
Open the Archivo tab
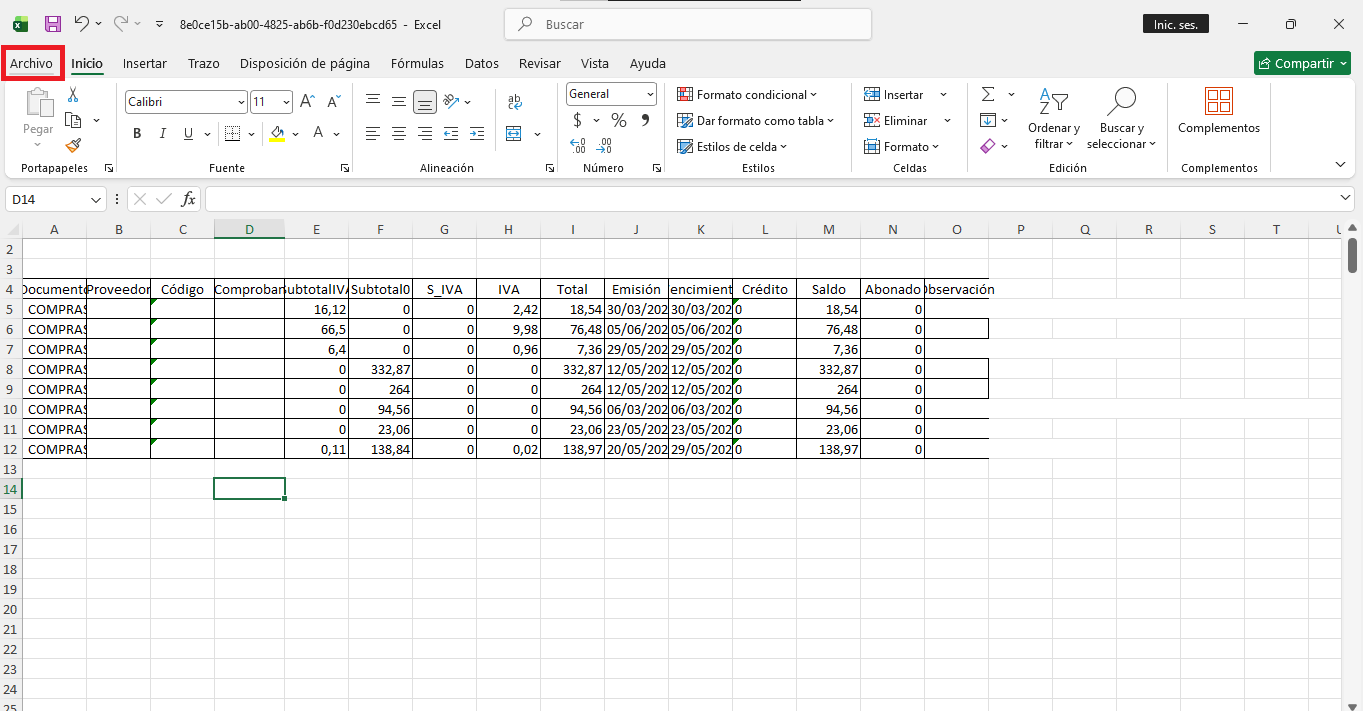pyautogui.click(x=32, y=63)
